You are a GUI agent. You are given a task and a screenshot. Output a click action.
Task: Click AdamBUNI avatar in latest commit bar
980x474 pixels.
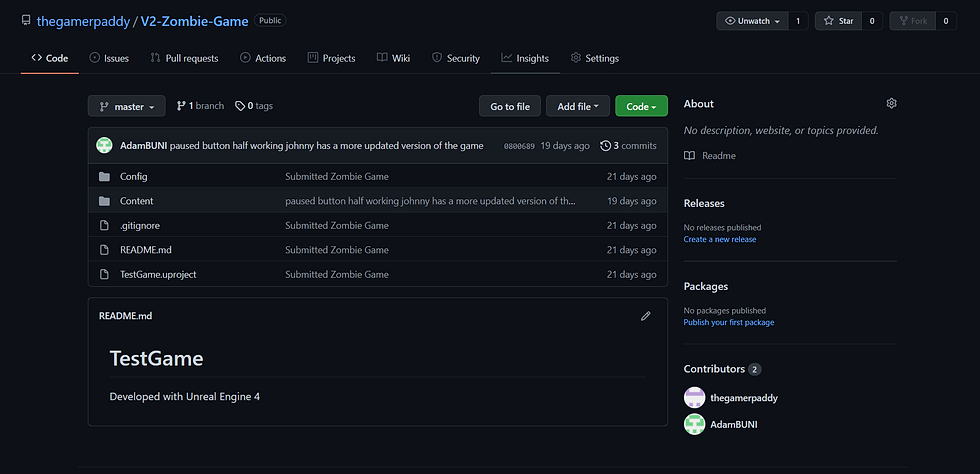[104, 146]
